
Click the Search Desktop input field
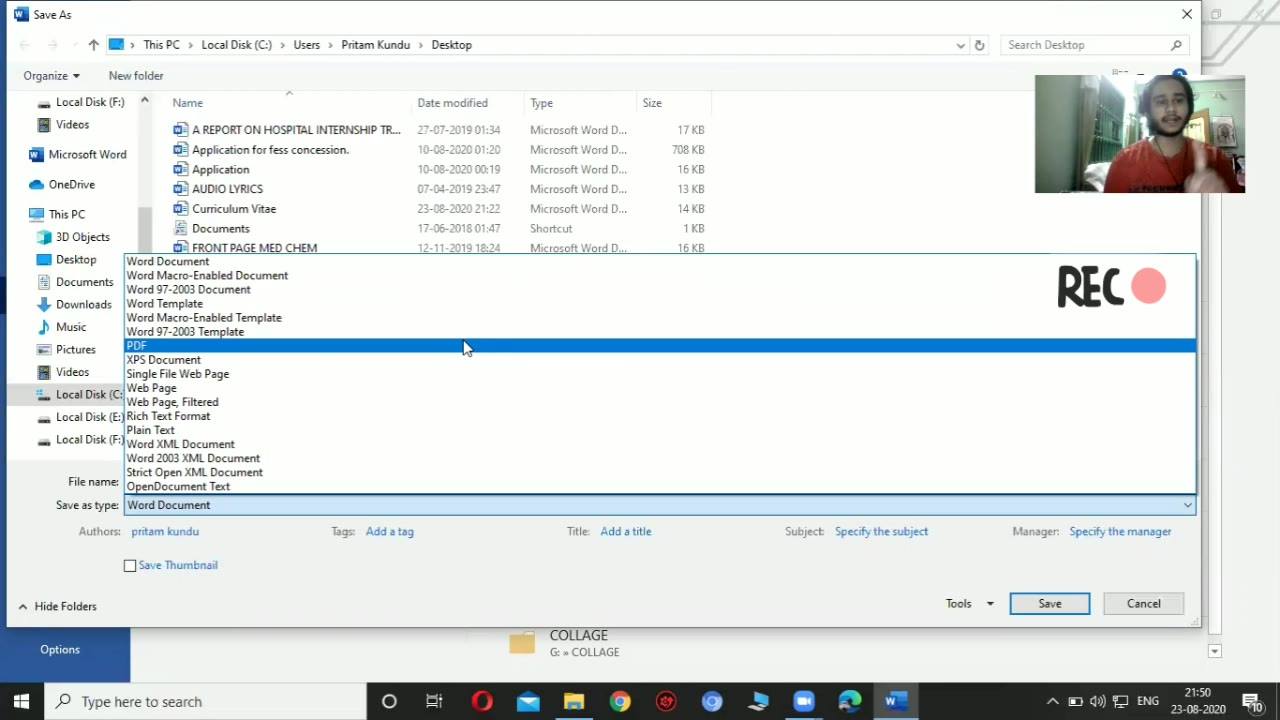click(1085, 45)
